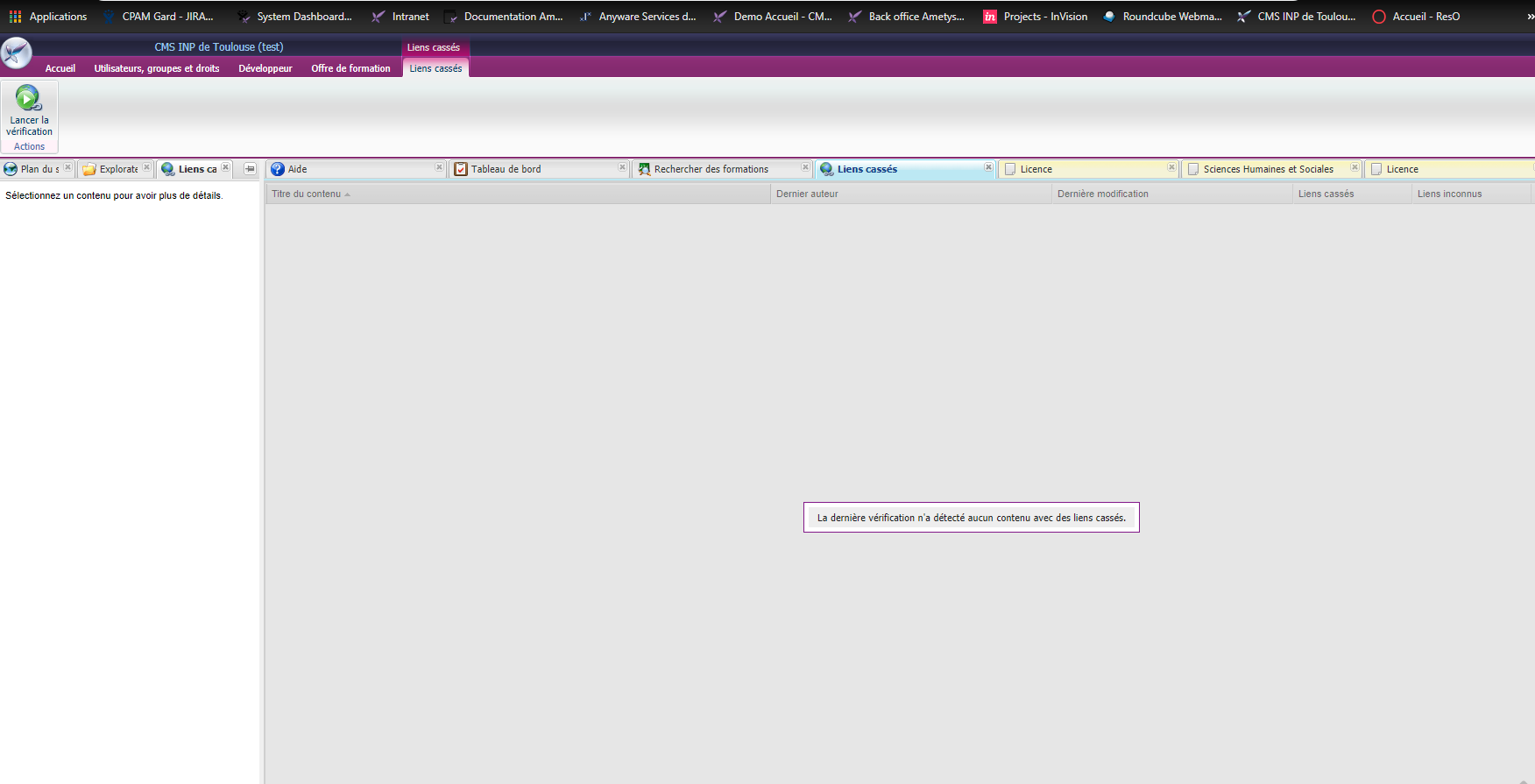Switch to Offre de formation ribbon tab
The width and height of the screenshot is (1535, 784).
350,68
